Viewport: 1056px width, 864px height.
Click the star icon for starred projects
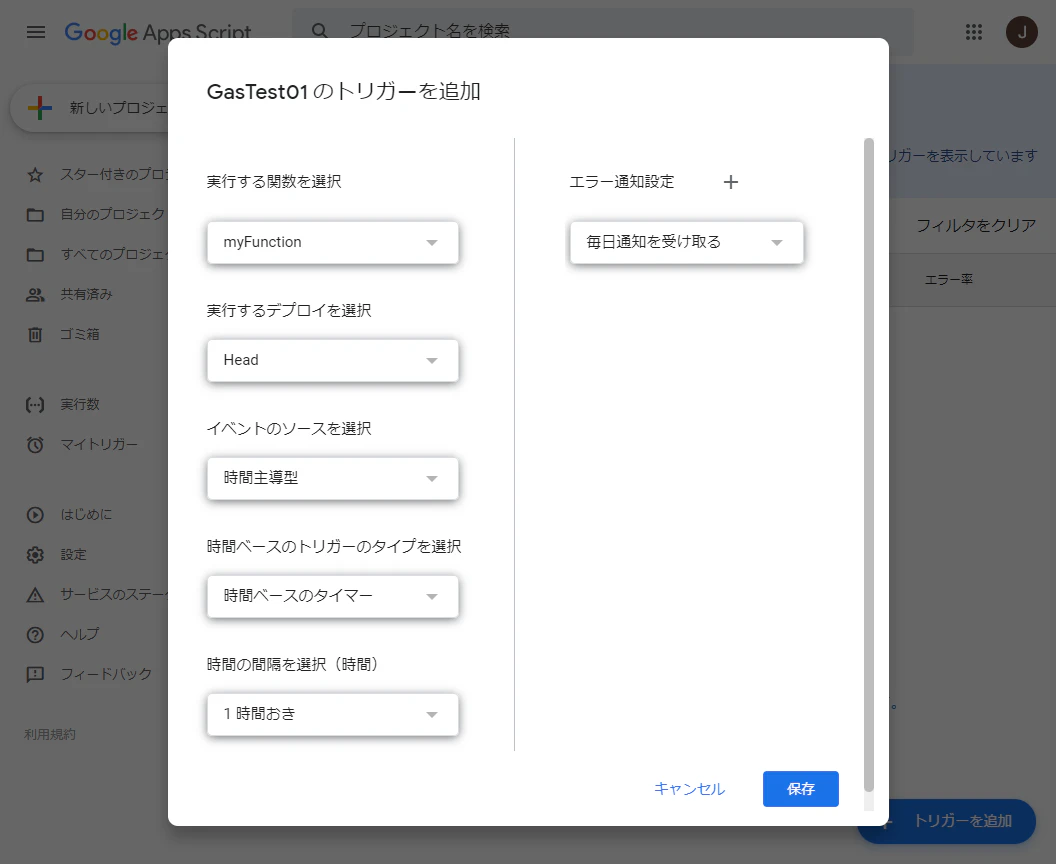click(35, 175)
